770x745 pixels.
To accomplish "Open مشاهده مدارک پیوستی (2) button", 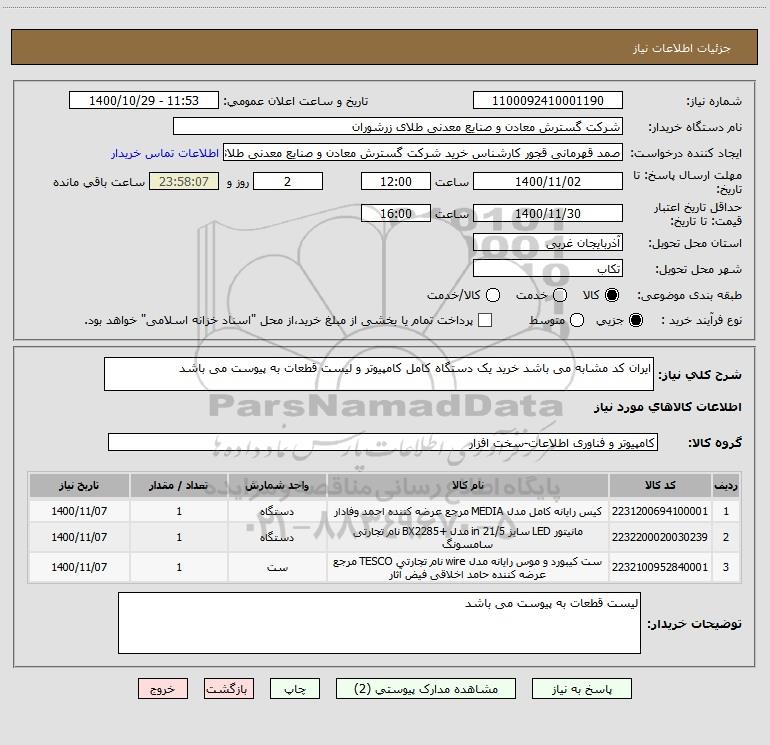I will tap(426, 689).
